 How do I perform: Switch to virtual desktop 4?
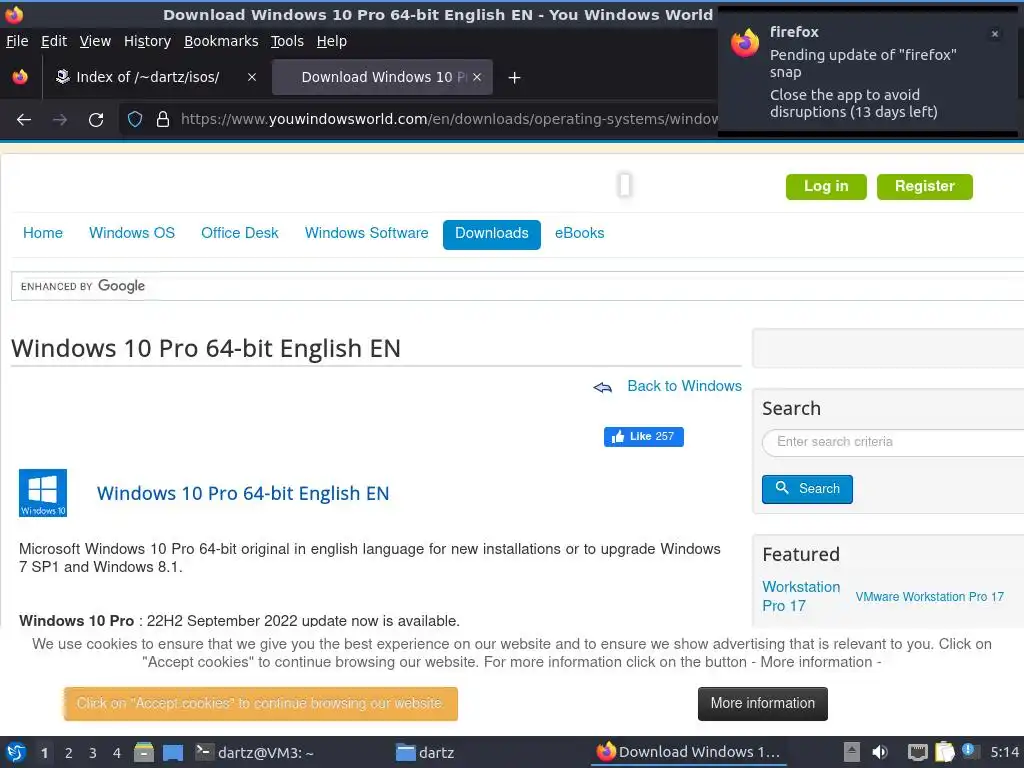click(117, 753)
